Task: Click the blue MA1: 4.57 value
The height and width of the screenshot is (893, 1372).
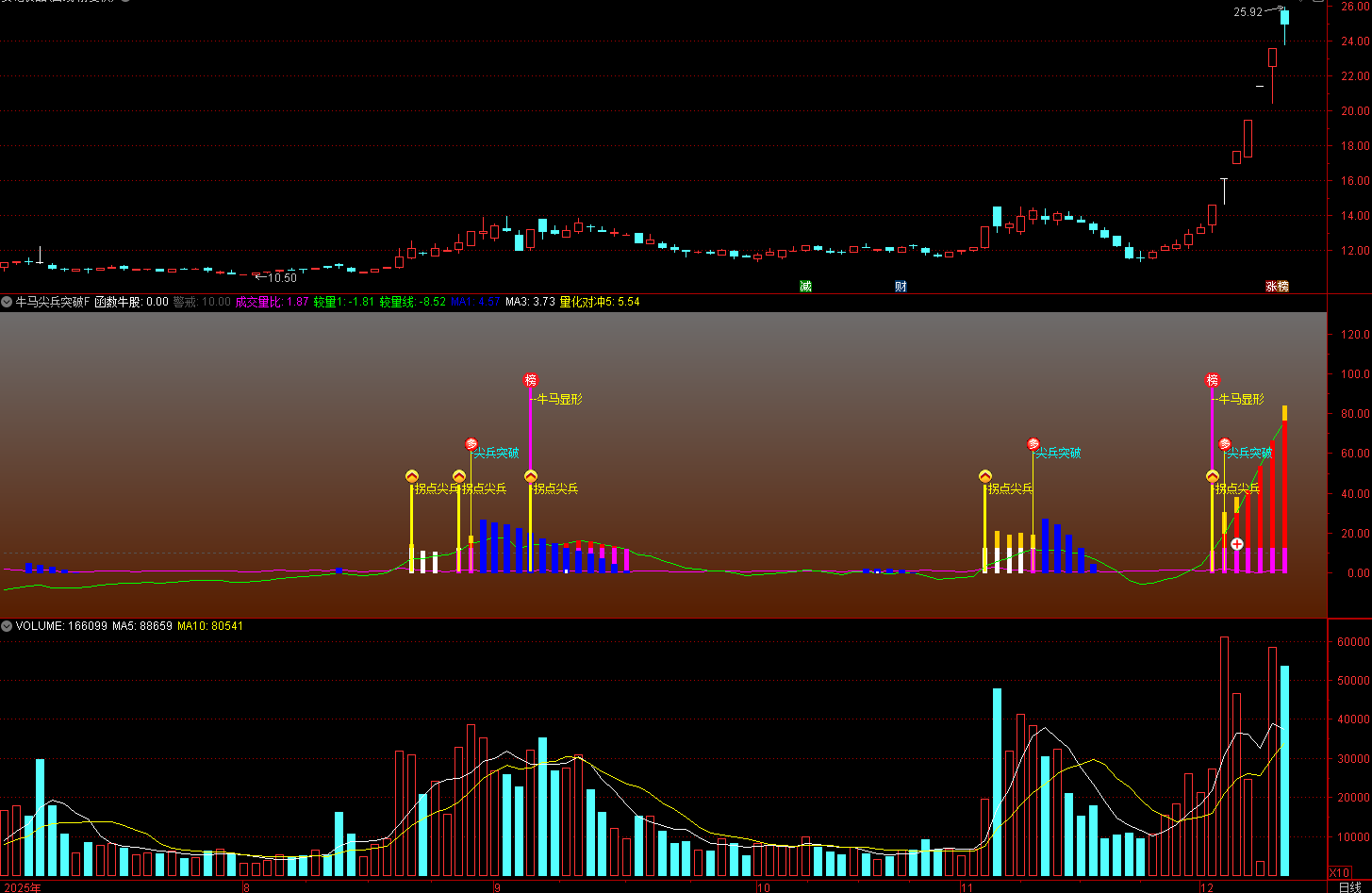Action: pos(475,302)
